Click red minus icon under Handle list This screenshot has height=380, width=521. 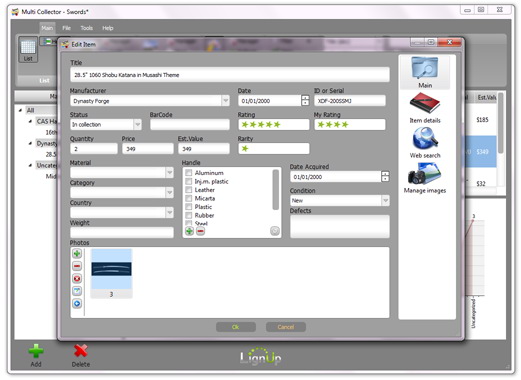(x=200, y=231)
